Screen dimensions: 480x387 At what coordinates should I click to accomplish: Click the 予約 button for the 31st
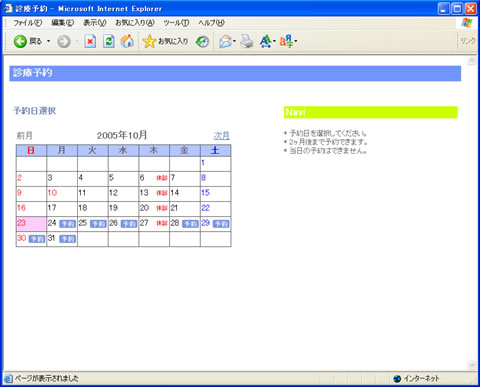67,239
